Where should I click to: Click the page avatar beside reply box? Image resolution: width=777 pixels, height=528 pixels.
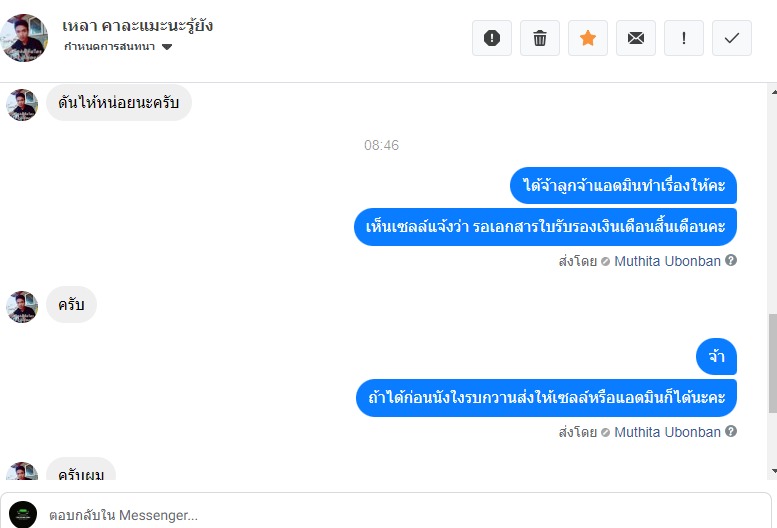[x=23, y=515]
